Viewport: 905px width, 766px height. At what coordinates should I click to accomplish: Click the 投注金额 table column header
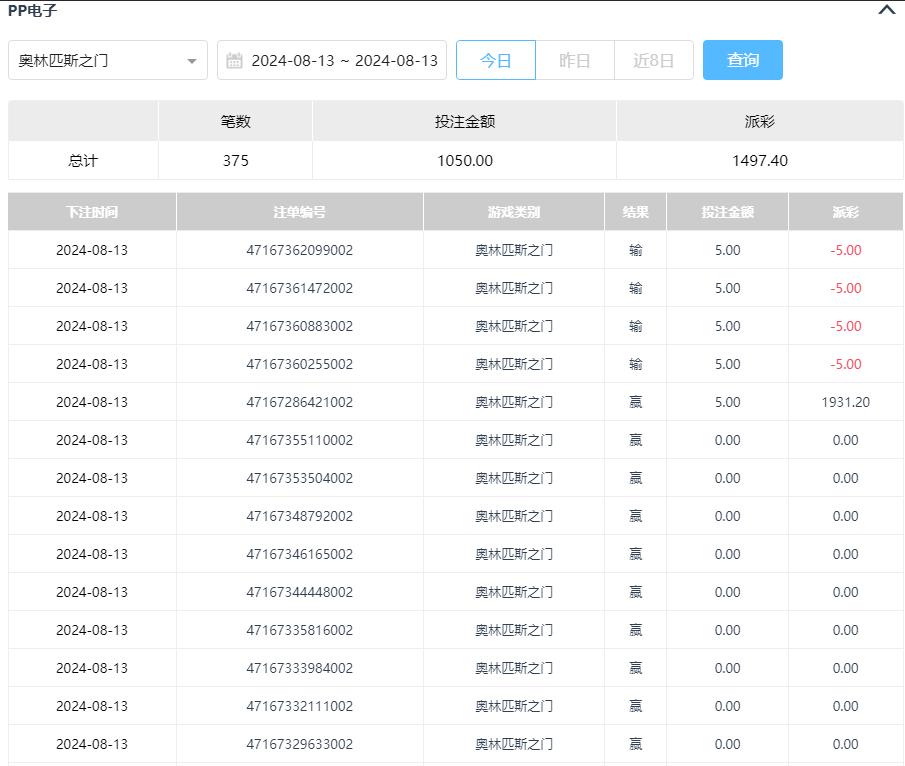(728, 212)
